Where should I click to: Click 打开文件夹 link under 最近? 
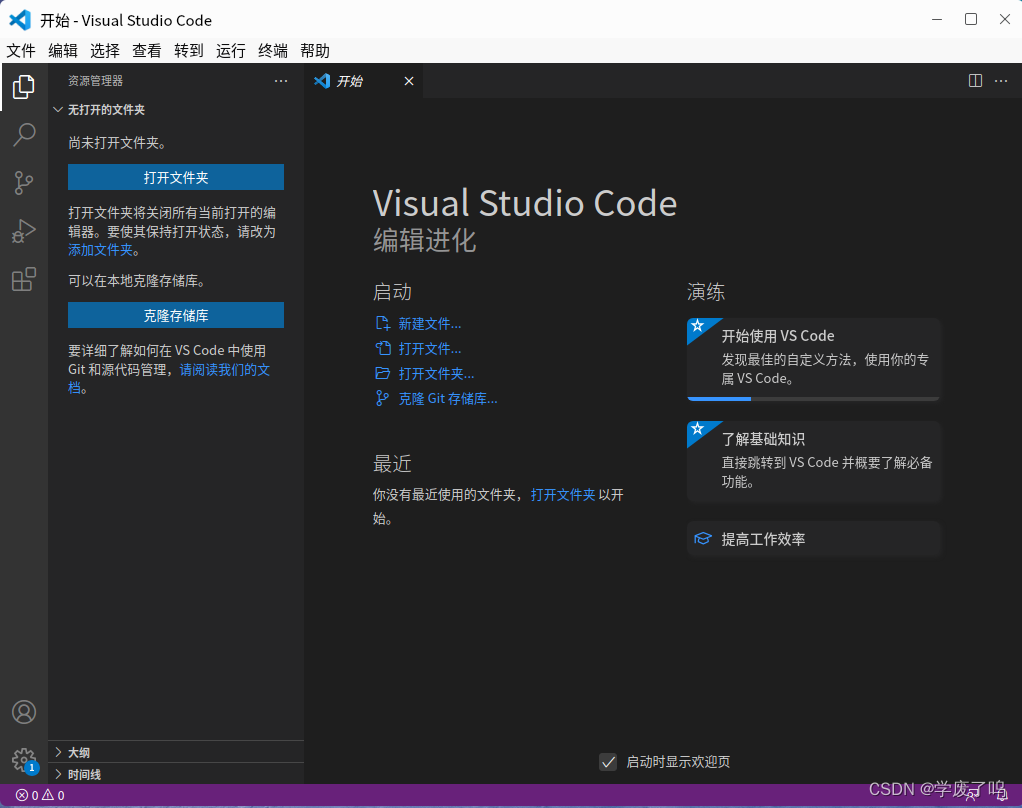(563, 495)
